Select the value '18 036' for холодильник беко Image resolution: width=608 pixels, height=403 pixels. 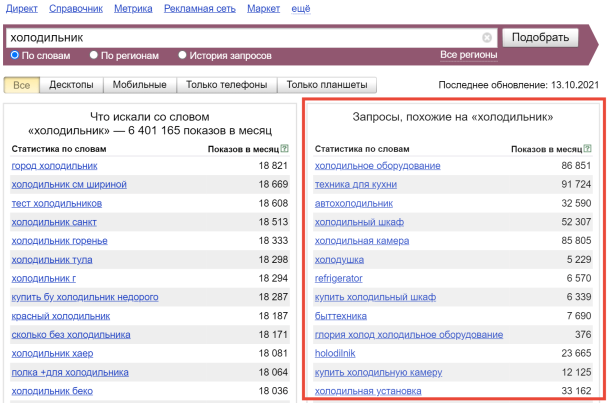tap(273, 391)
